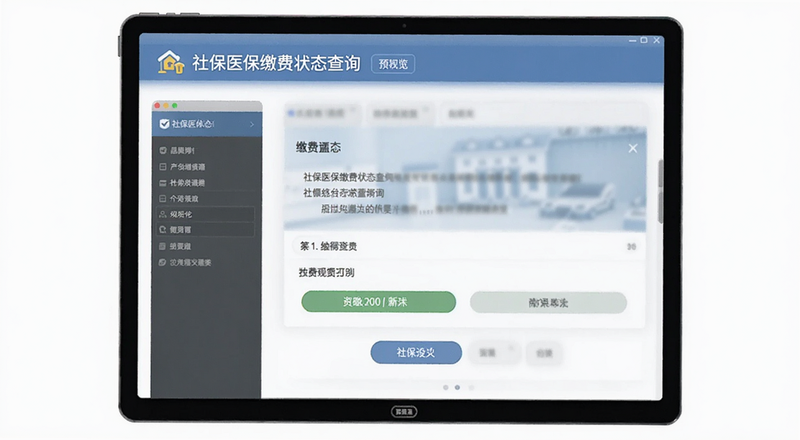
Task: Click the house logo in the header
Action: click(x=170, y=62)
